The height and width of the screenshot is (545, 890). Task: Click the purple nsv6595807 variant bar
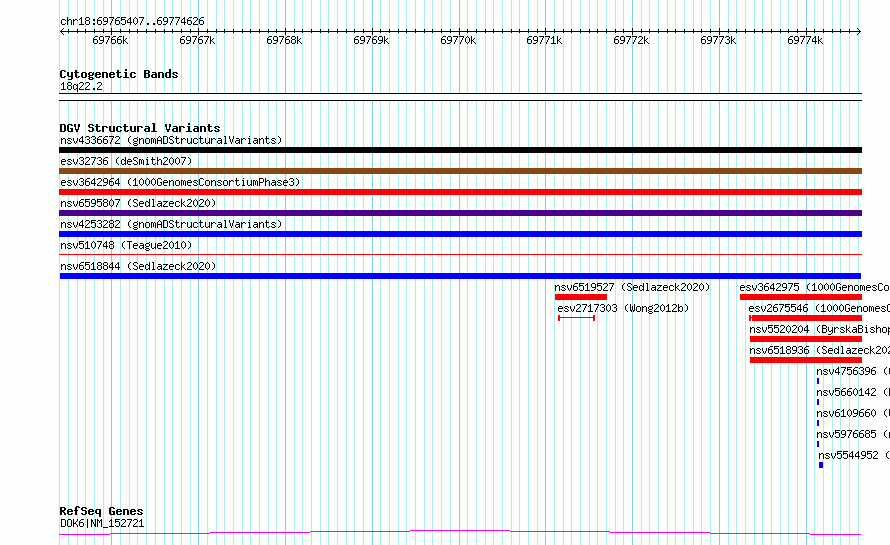click(460, 213)
